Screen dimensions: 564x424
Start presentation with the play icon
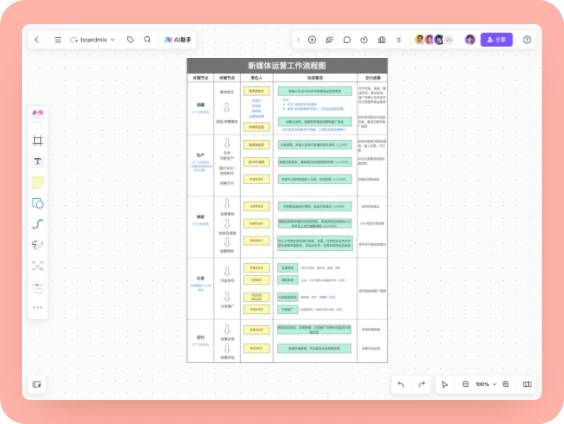[312, 40]
